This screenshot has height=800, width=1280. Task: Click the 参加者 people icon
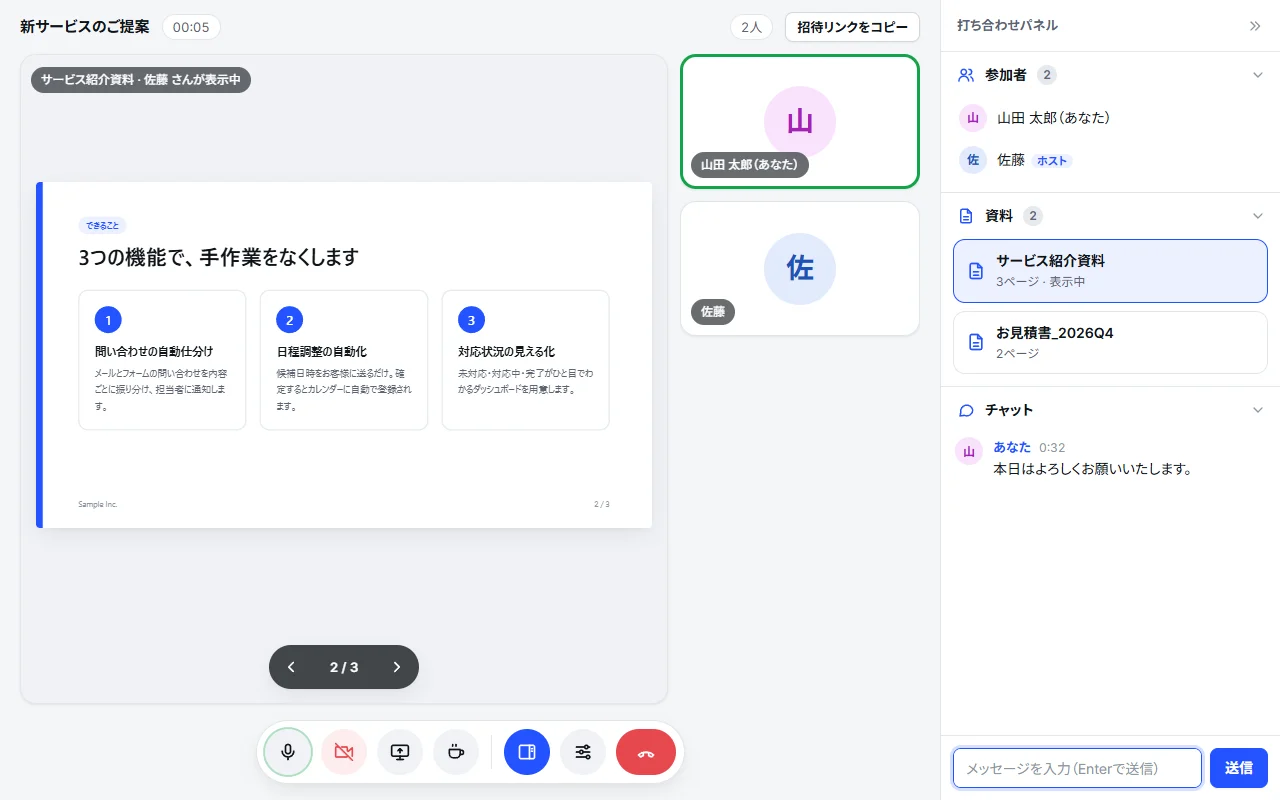(x=966, y=75)
